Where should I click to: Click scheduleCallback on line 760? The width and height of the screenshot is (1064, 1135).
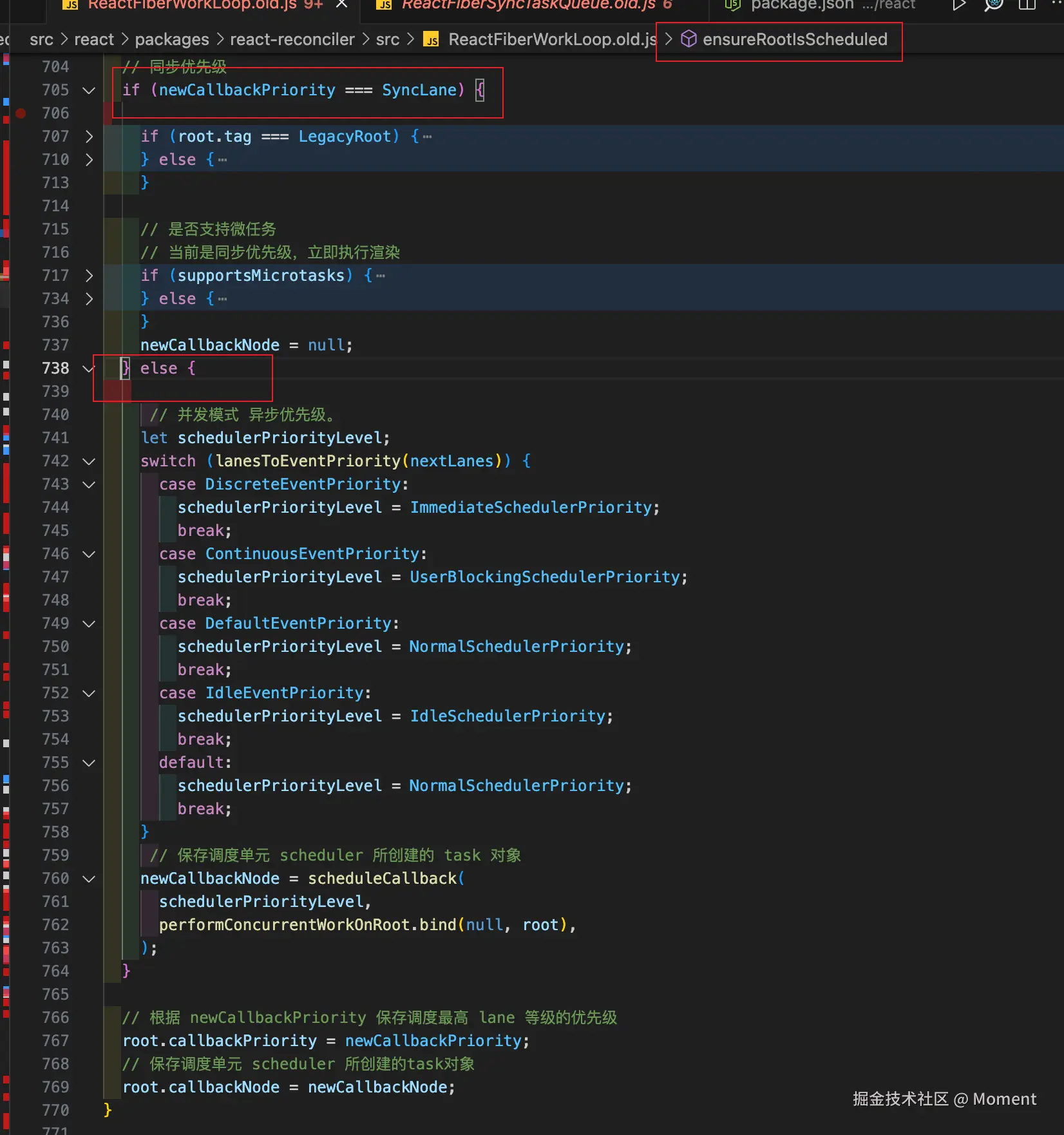[382, 879]
